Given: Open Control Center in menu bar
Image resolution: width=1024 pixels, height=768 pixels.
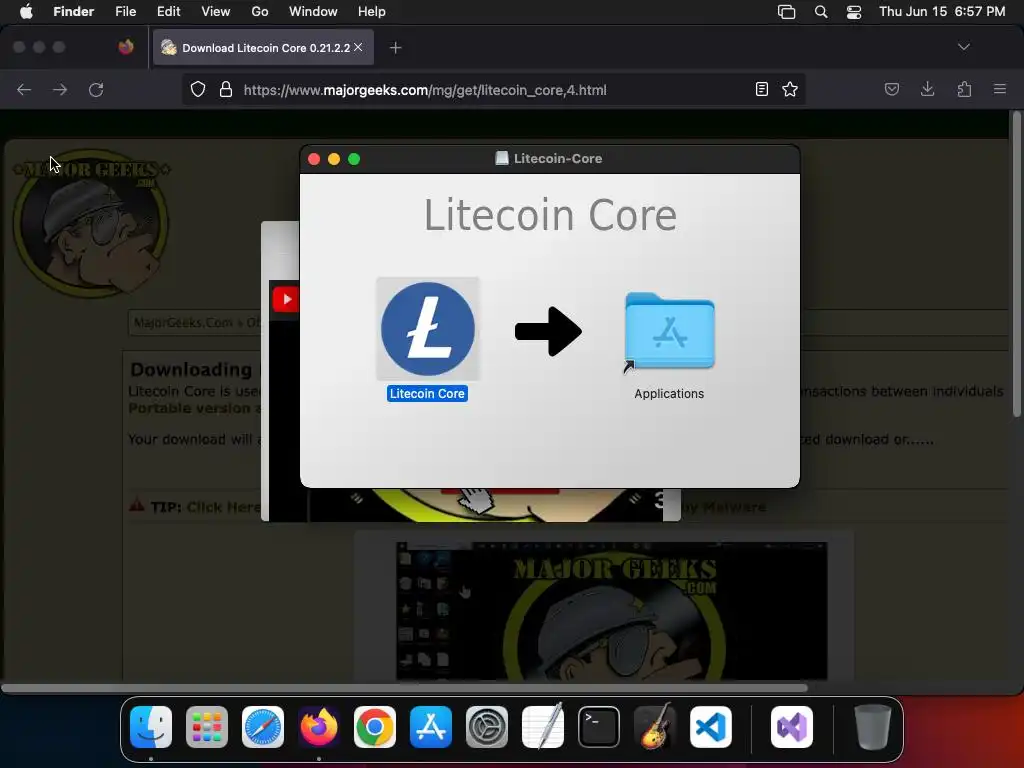Looking at the screenshot, I should (x=854, y=12).
